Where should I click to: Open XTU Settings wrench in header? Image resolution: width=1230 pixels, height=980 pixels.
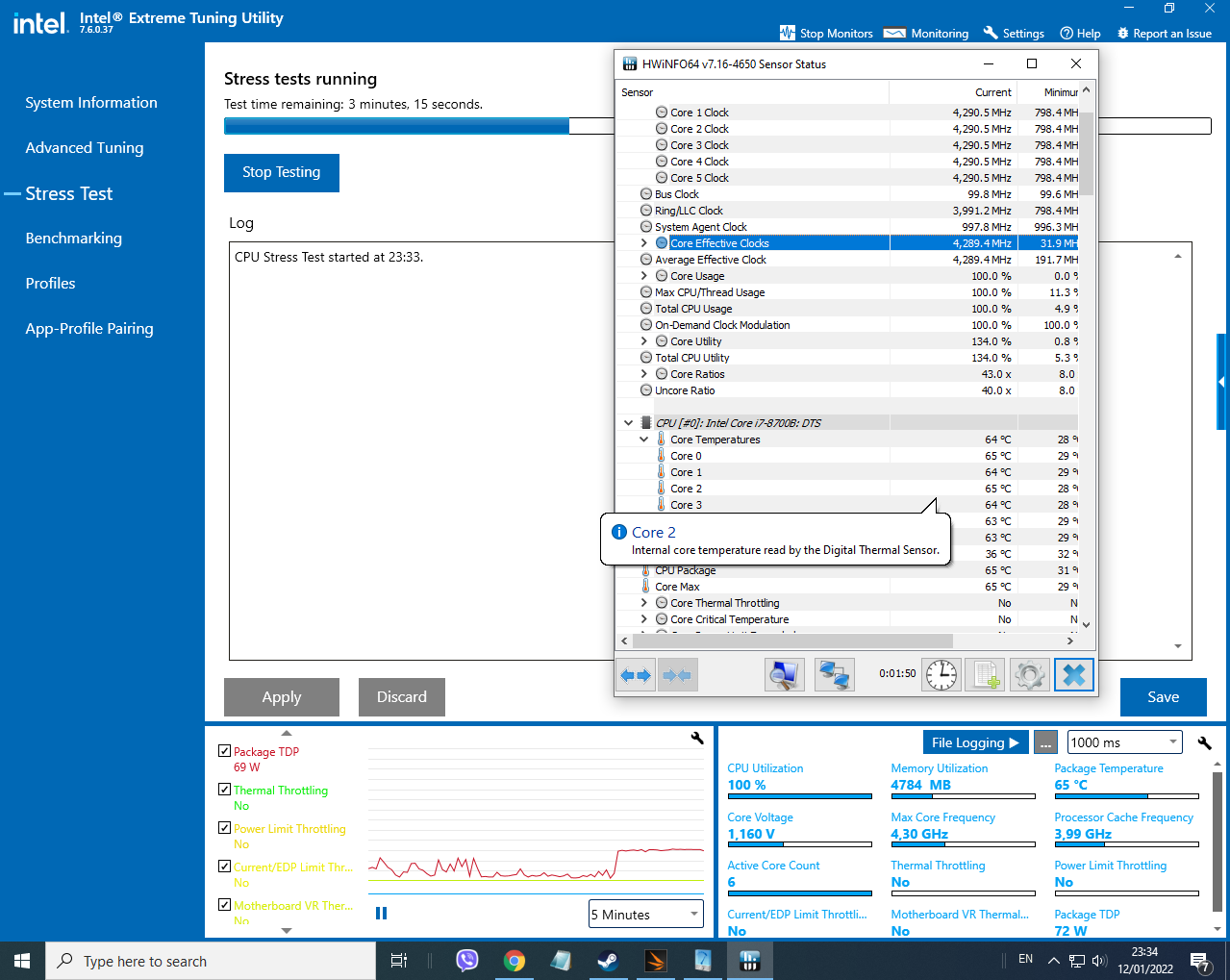click(x=1014, y=33)
